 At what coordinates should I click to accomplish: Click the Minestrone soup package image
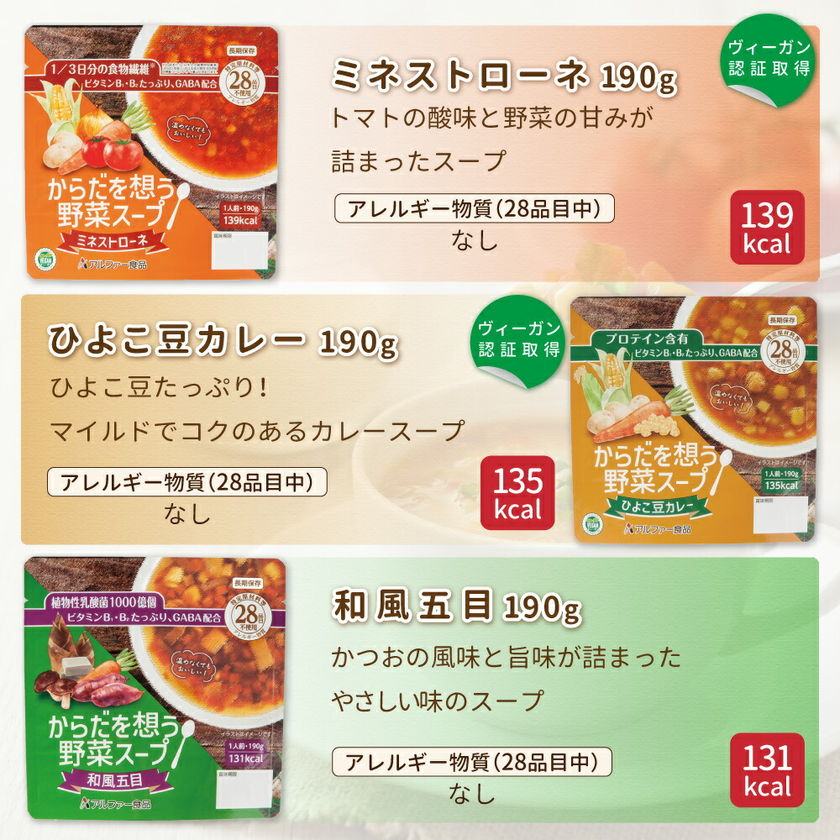(152, 152)
